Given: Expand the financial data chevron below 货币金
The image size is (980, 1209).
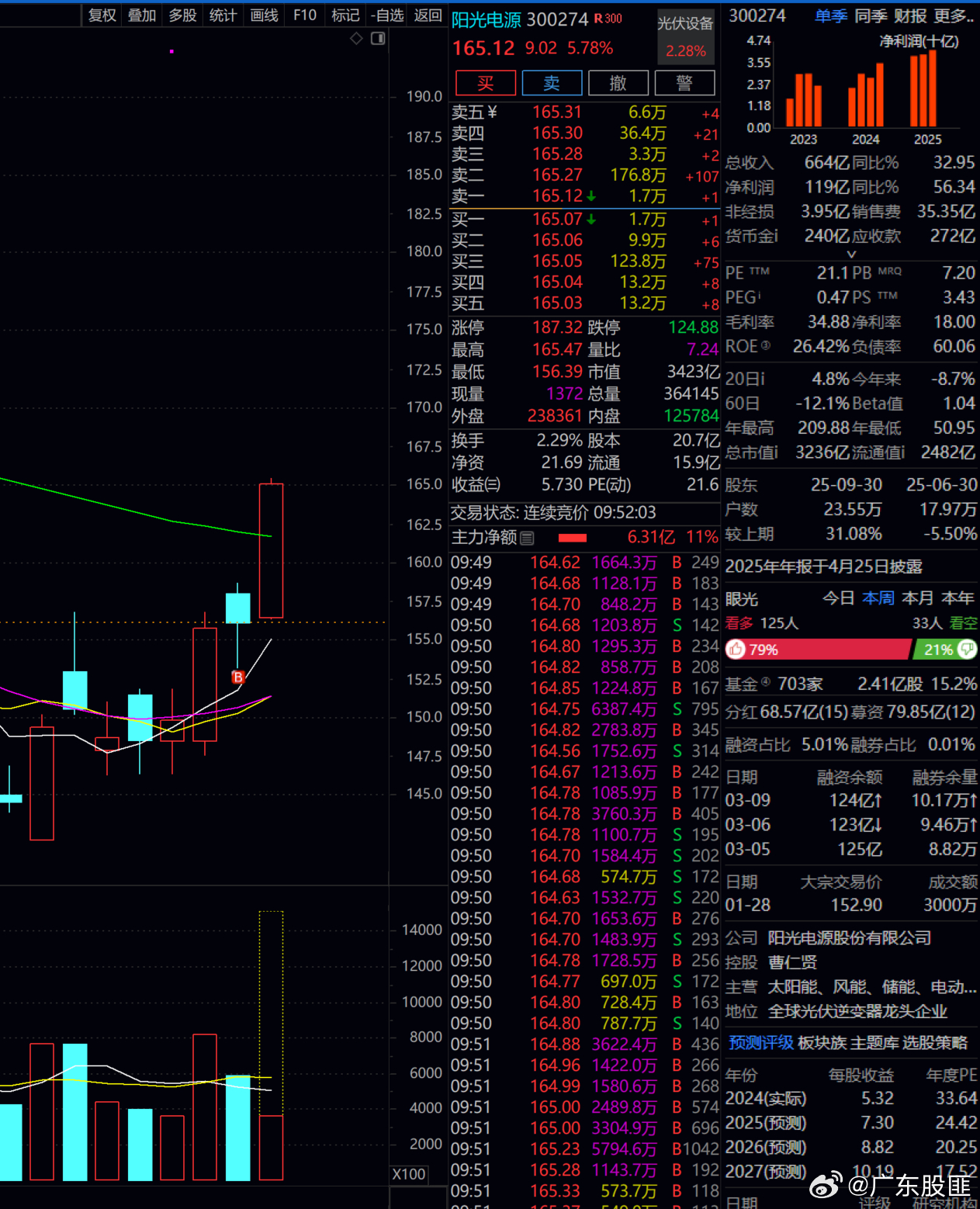Looking at the screenshot, I should (851, 255).
